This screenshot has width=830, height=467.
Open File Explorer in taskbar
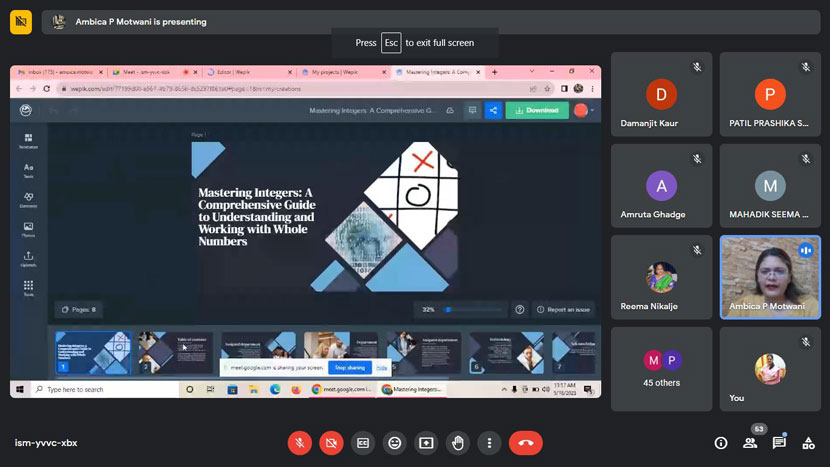coord(254,389)
